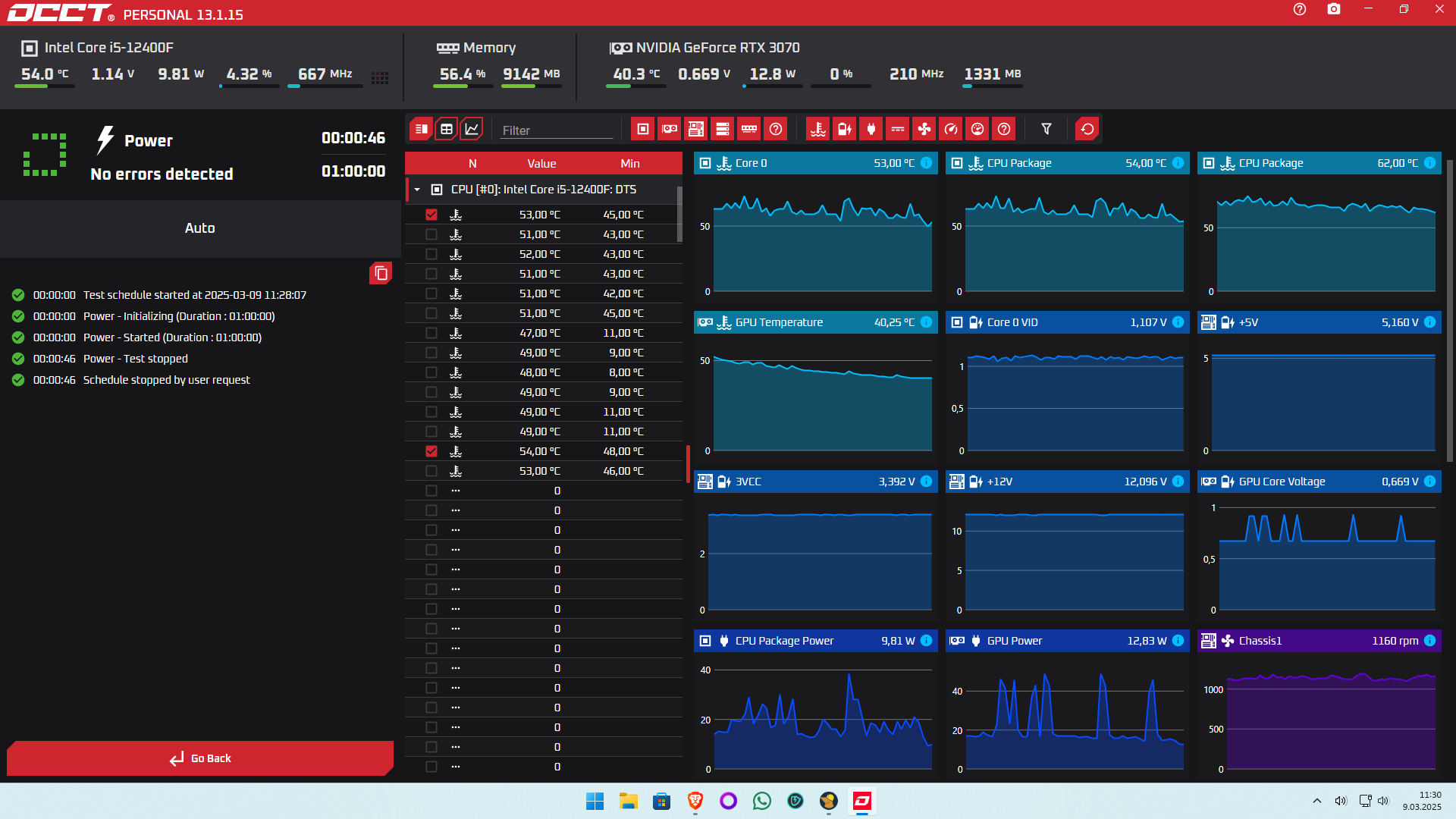
Task: Click the Auto button
Action: [x=200, y=228]
